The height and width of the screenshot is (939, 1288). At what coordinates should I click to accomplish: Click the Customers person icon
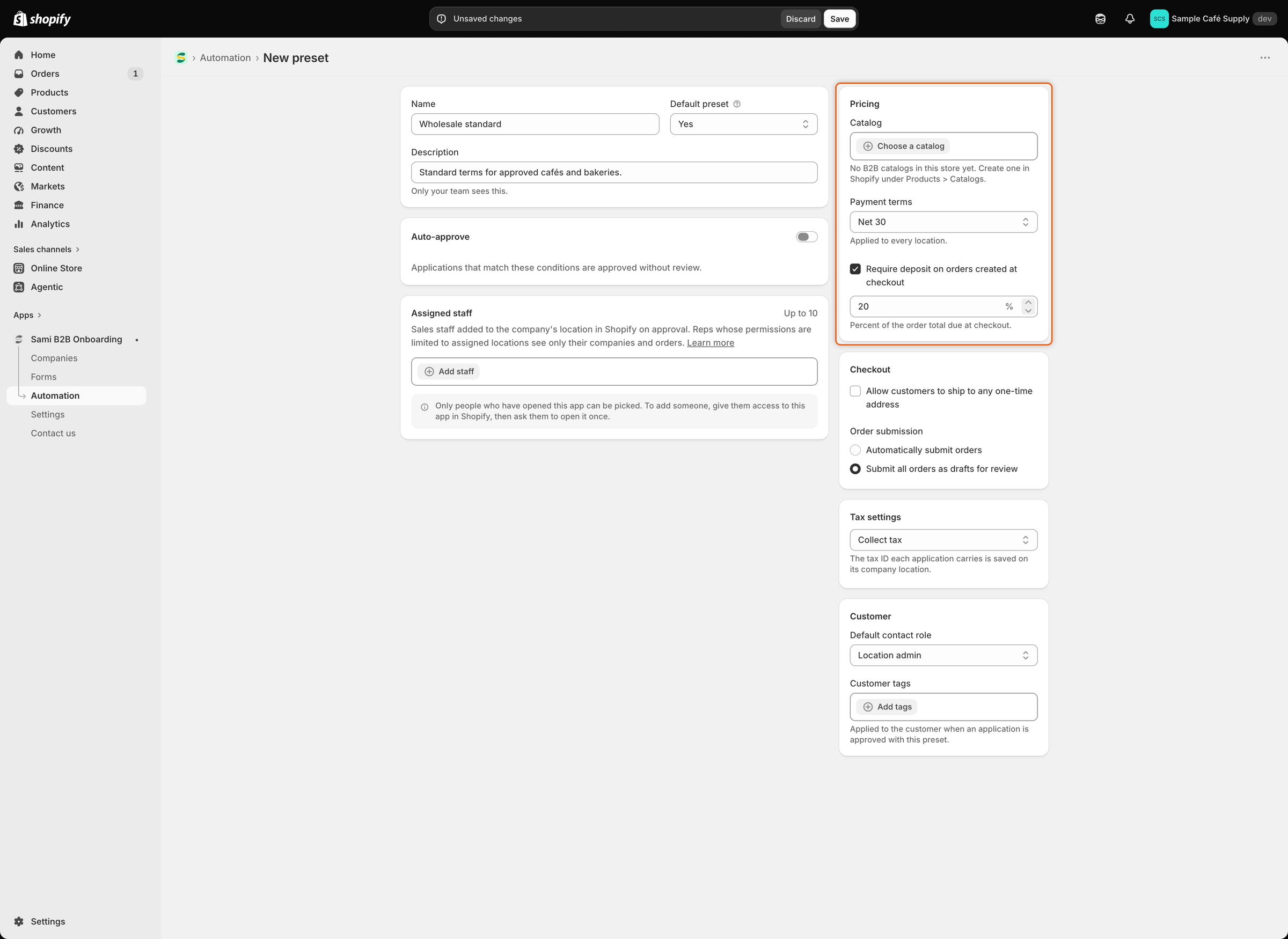19,111
